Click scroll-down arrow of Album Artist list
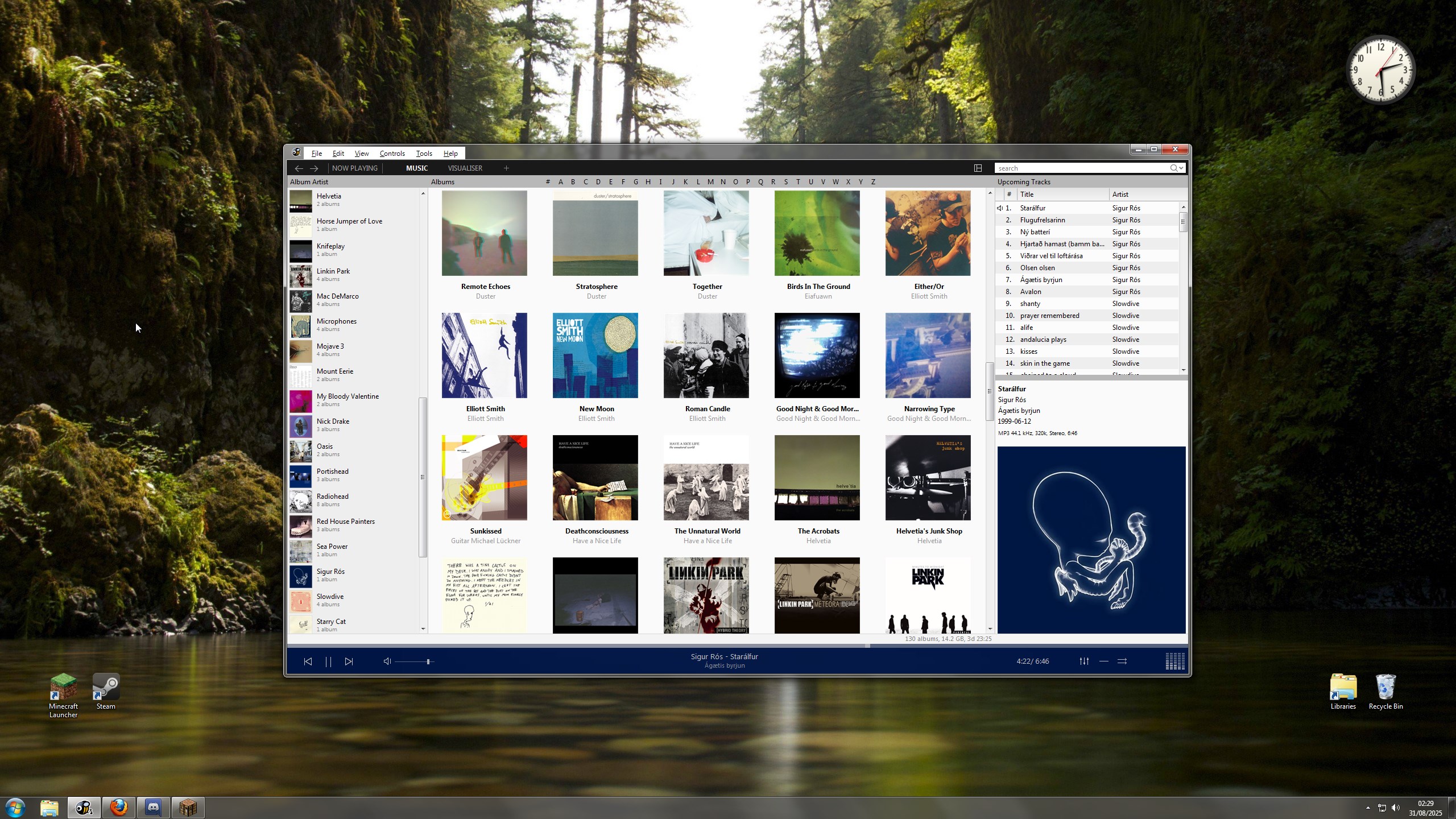 (423, 629)
